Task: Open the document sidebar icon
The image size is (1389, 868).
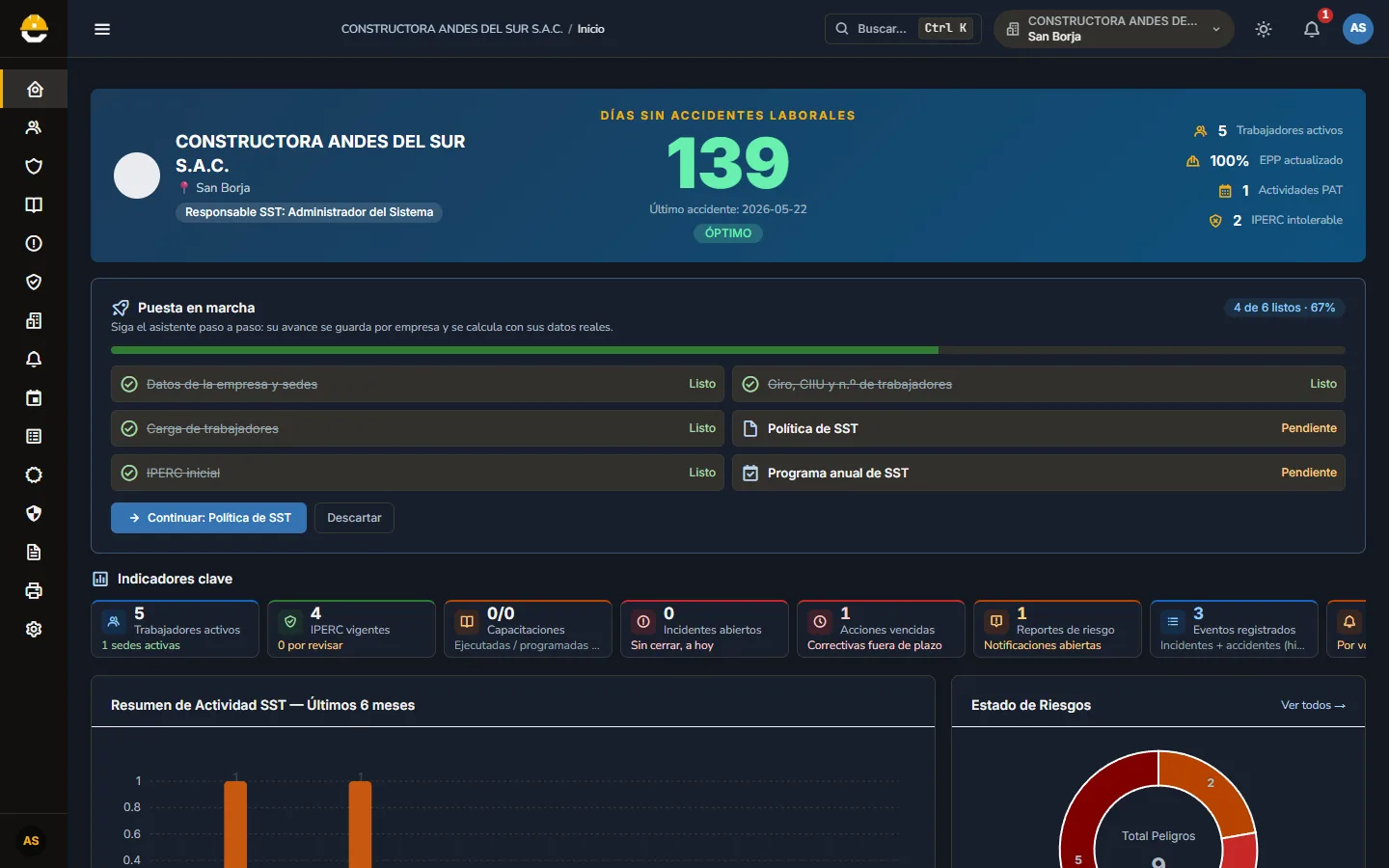Action: coord(34,552)
